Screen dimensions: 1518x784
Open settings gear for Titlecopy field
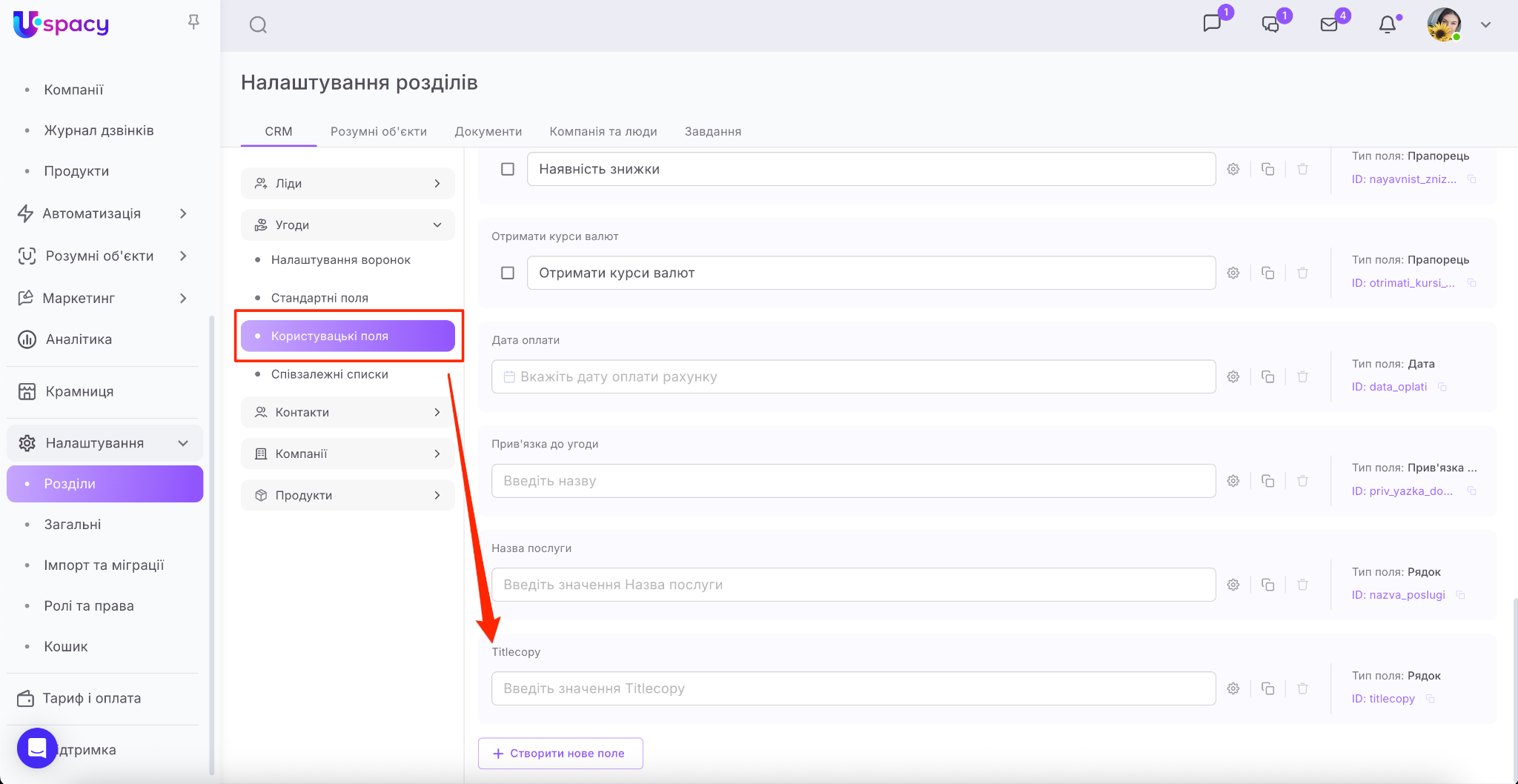[x=1233, y=688]
